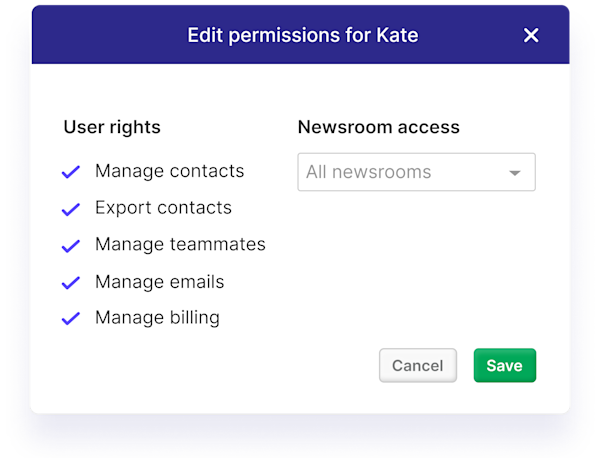Open the All newsrooms dropdown field
This screenshot has width=600, height=458.
[x=400, y=172]
